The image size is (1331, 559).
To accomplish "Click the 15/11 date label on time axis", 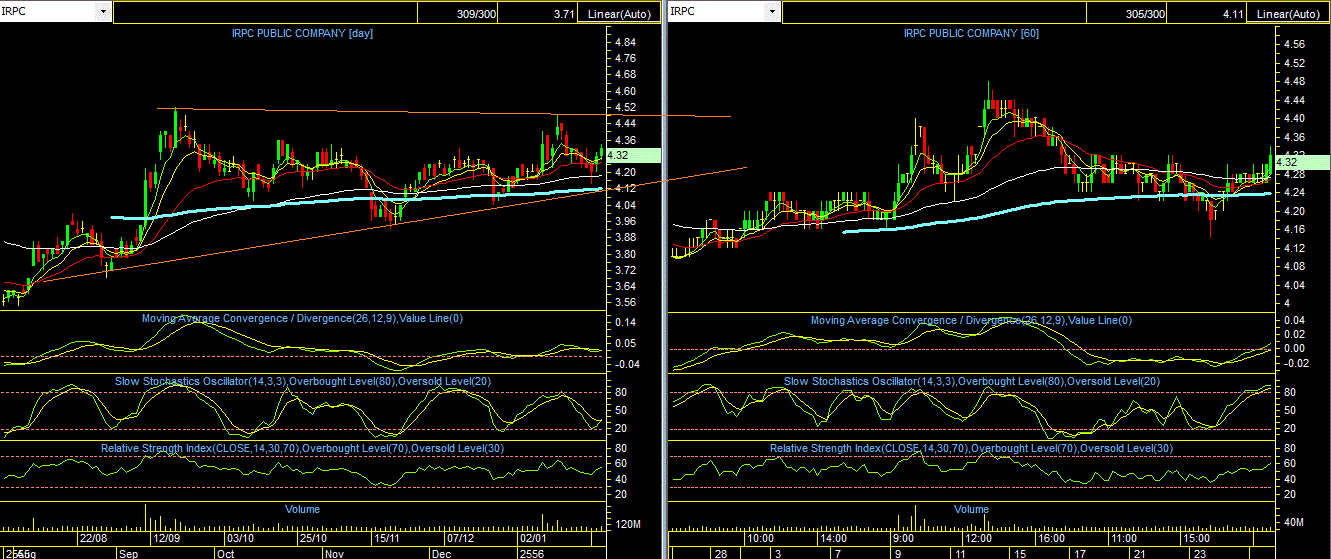I will (386, 537).
